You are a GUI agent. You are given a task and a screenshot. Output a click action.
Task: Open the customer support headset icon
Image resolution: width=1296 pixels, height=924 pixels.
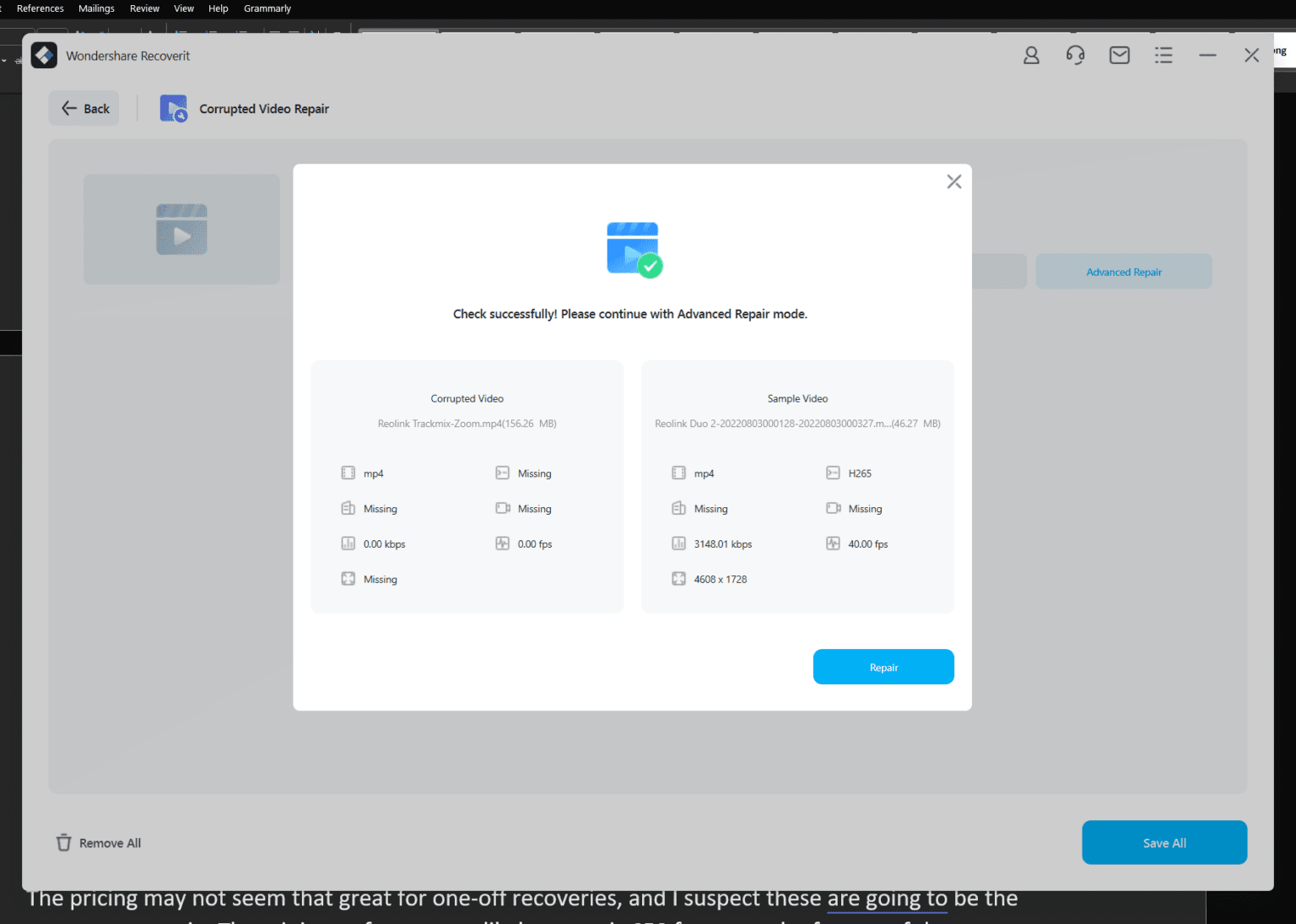(x=1075, y=54)
